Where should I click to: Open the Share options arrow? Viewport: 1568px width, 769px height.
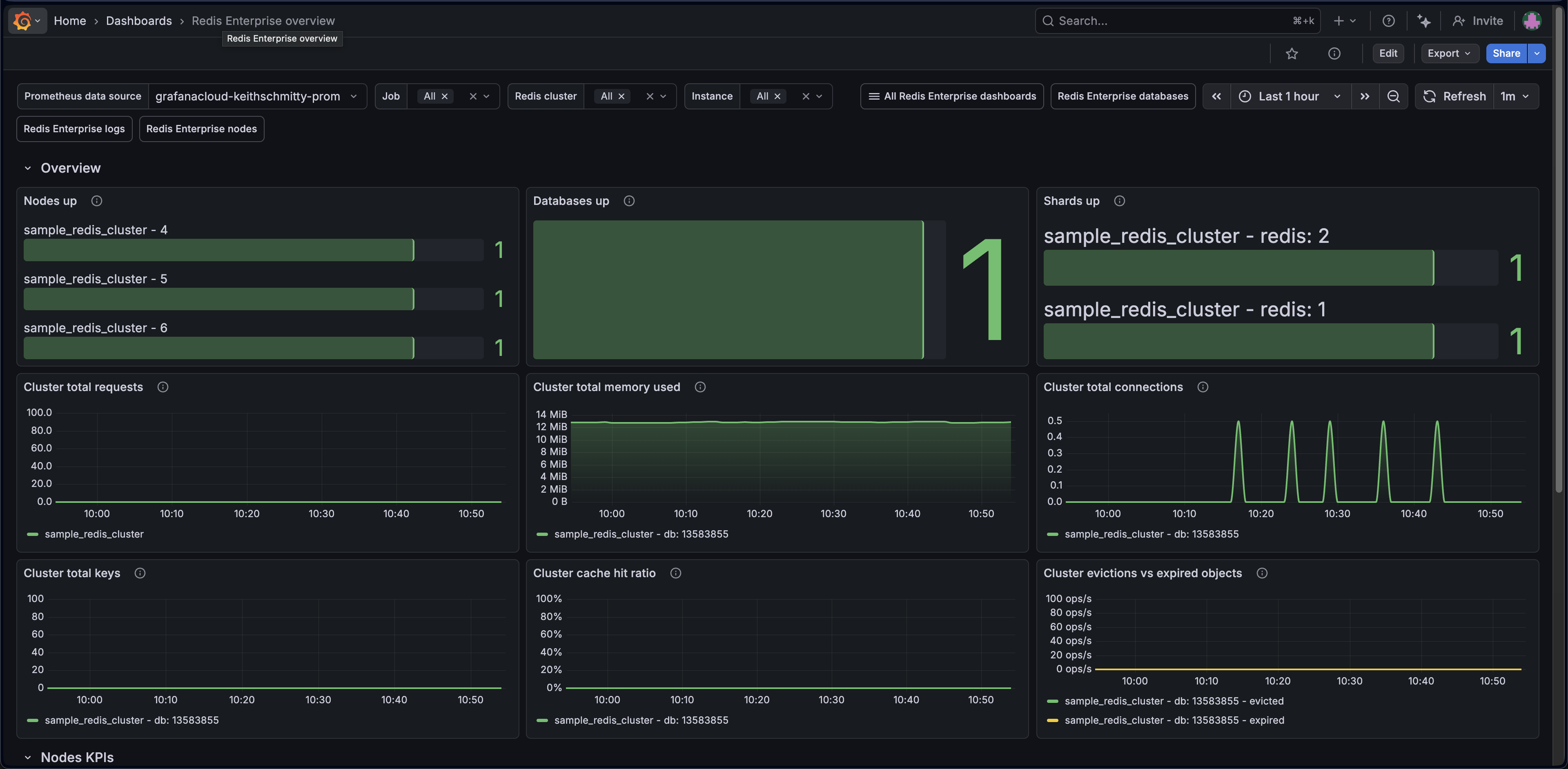pyautogui.click(x=1536, y=53)
